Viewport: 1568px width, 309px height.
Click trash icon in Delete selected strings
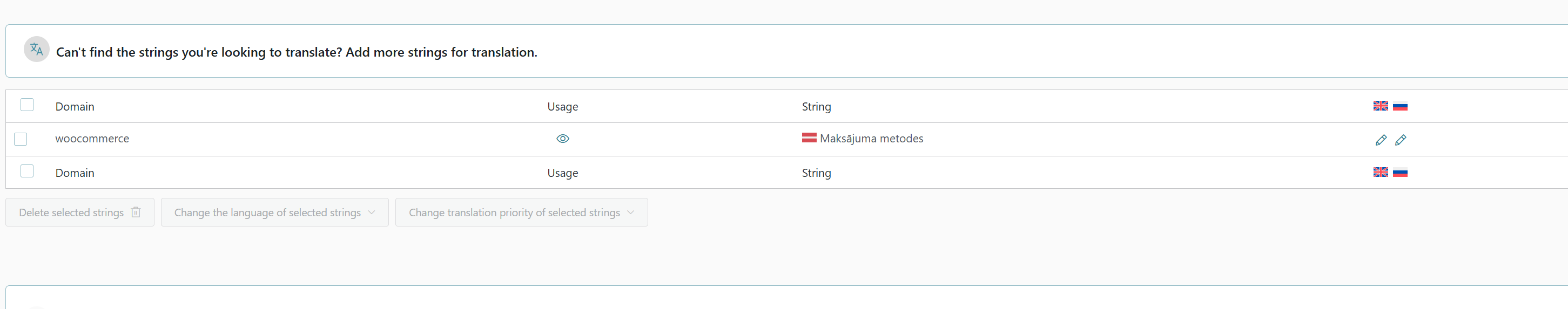136,212
